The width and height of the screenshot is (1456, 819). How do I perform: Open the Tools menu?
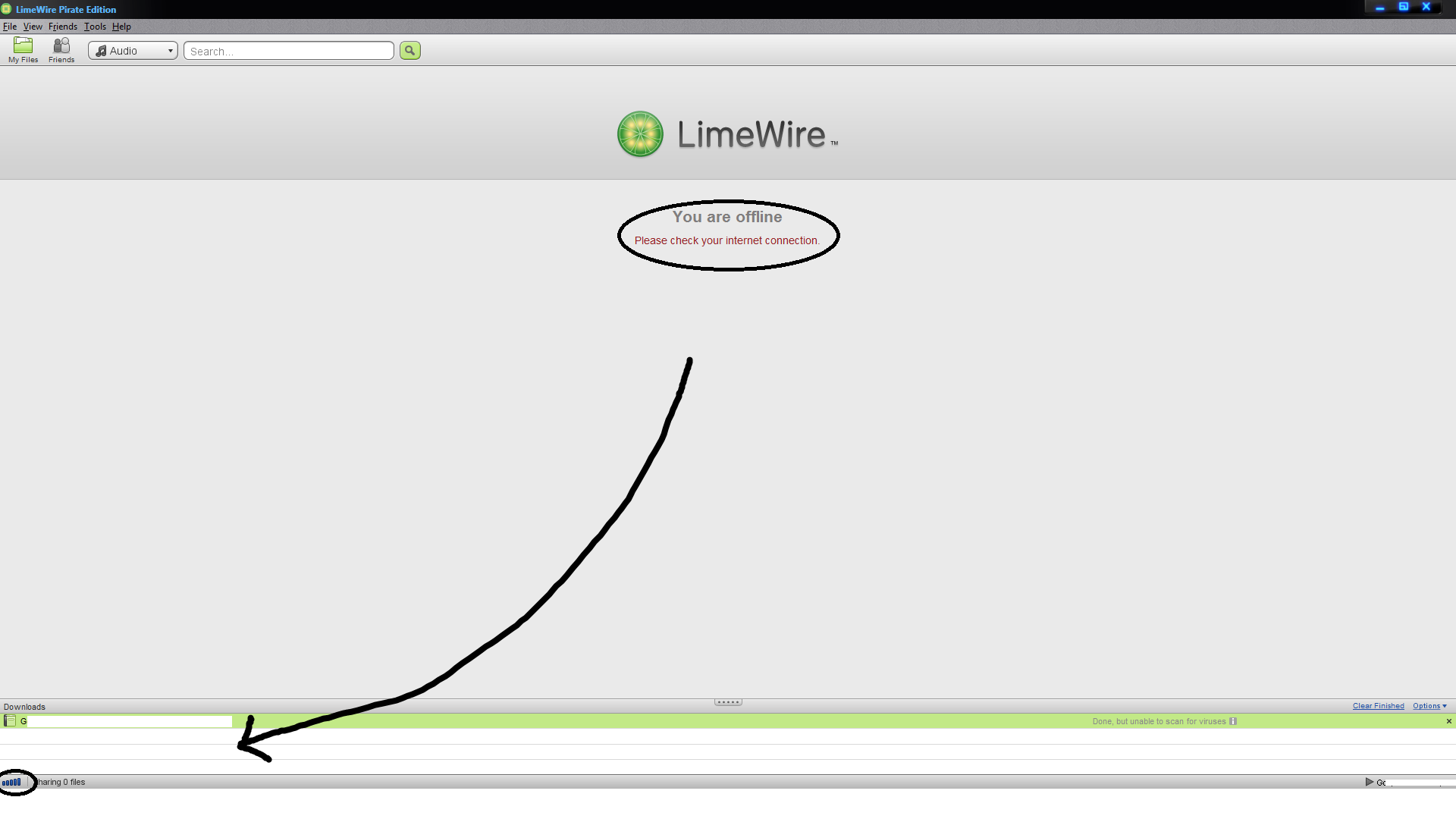[x=94, y=27]
